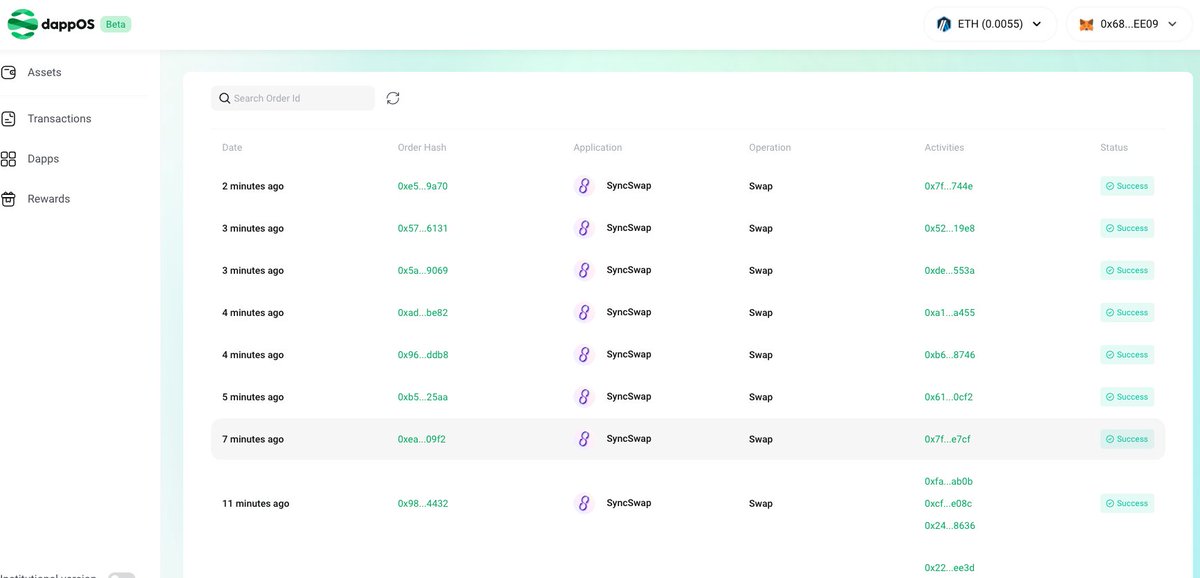The height and width of the screenshot is (578, 1200).
Task: Open activity link 0x7f...744e
Action: pyautogui.click(x=949, y=186)
